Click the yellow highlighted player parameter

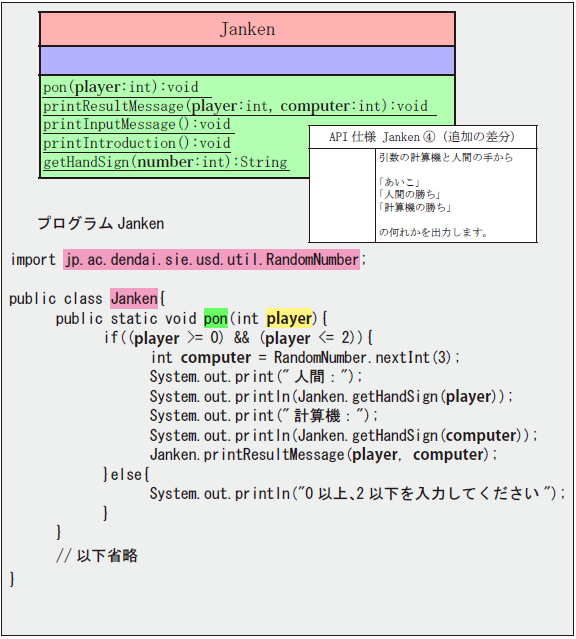(x=289, y=318)
